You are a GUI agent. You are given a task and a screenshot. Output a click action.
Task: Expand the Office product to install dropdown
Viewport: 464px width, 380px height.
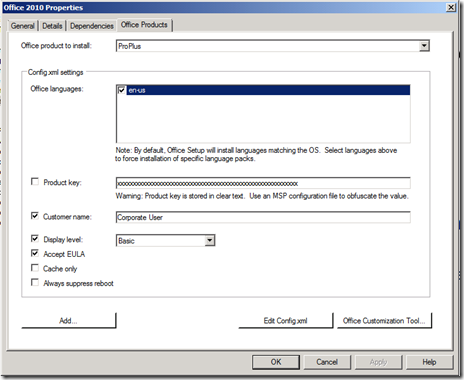[424, 46]
